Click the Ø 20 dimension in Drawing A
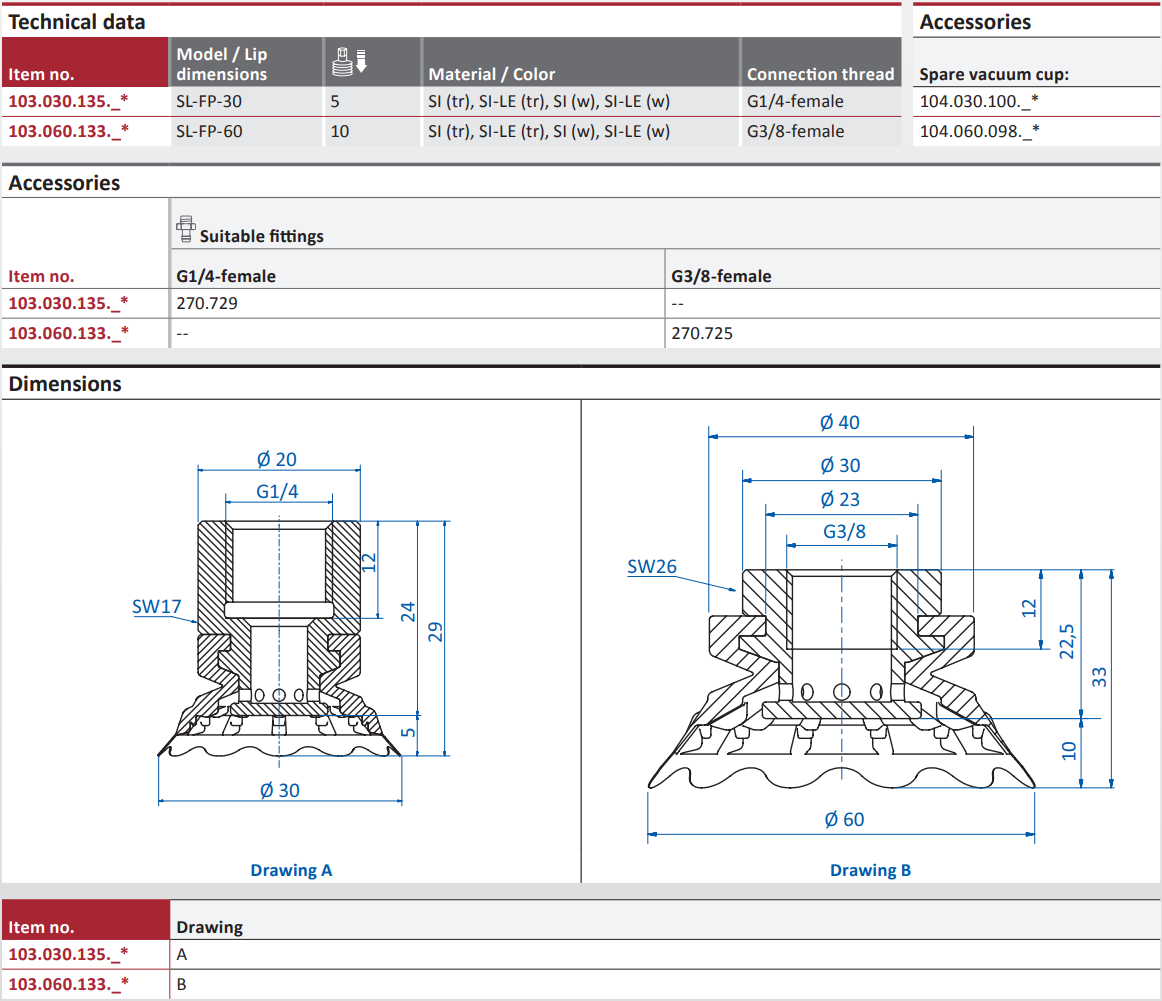 (x=277, y=459)
